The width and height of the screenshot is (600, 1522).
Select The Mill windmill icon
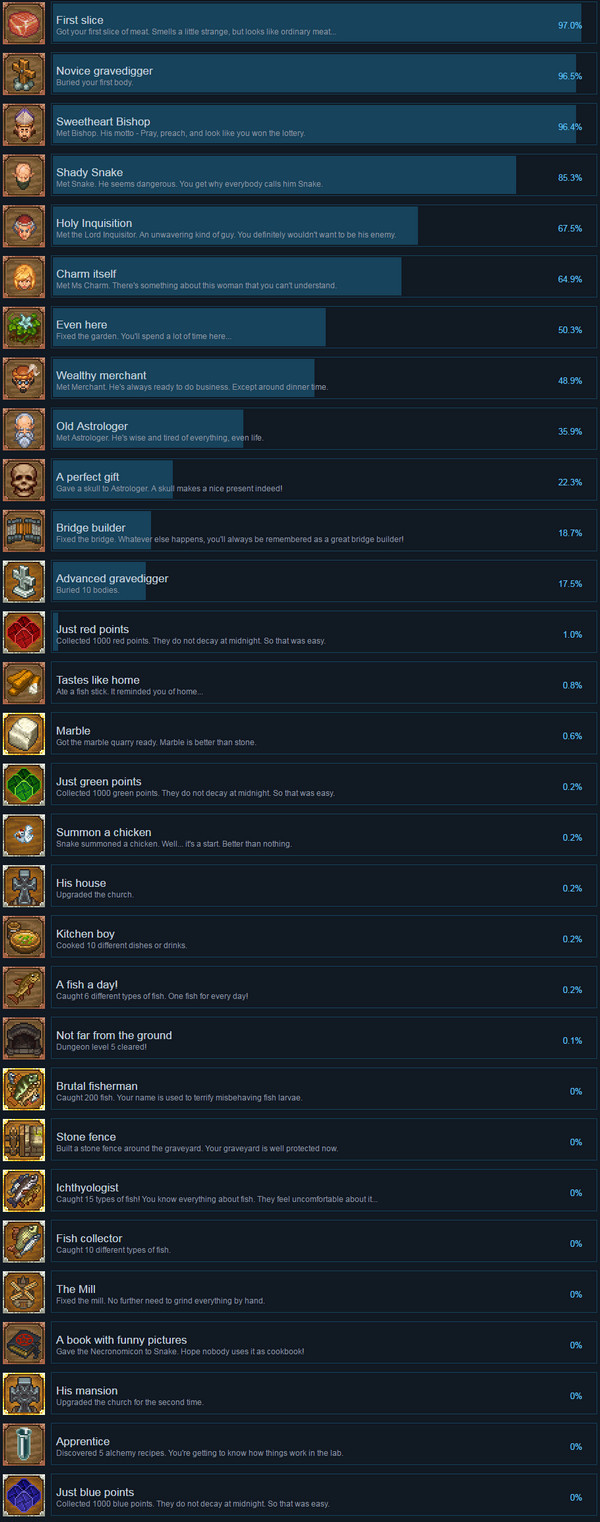(24, 1293)
